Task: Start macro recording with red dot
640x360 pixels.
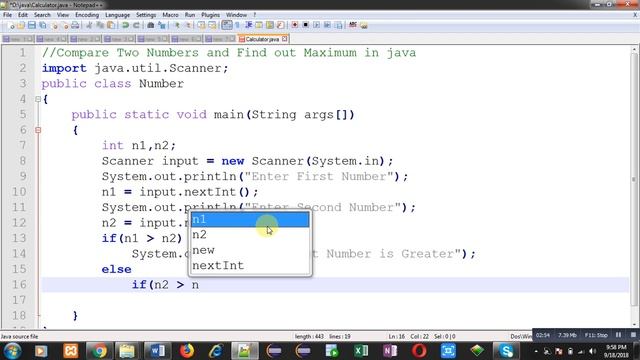Action: click(x=295, y=25)
